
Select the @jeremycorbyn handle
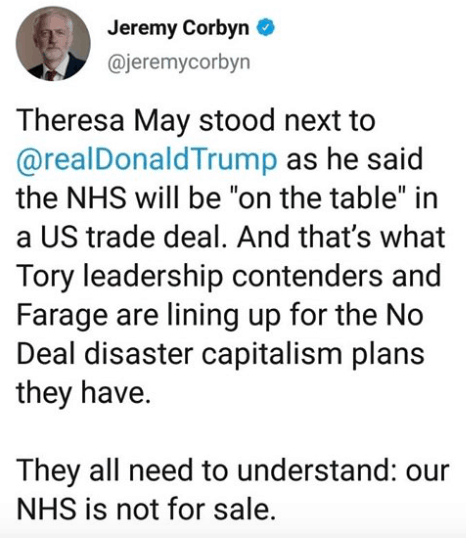179,63
